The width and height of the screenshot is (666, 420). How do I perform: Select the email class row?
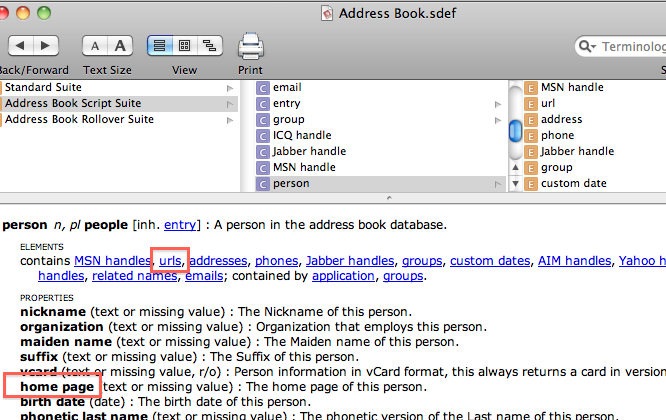tap(380, 87)
